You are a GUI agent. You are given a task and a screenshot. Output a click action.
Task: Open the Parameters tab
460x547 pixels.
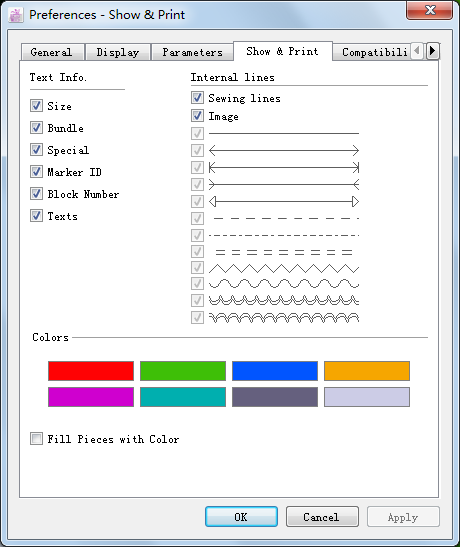coord(192,52)
